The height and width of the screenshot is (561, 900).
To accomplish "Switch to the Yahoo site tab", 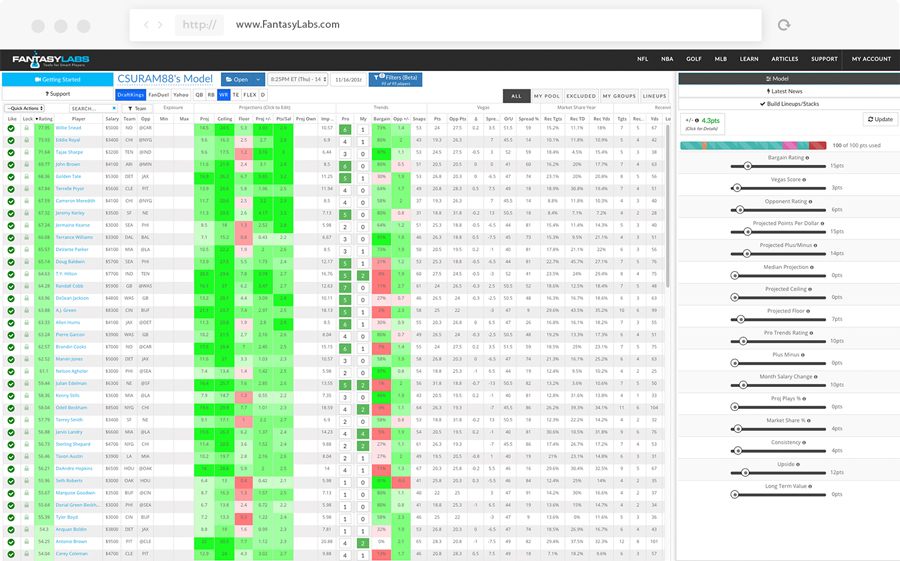I will tap(181, 95).
